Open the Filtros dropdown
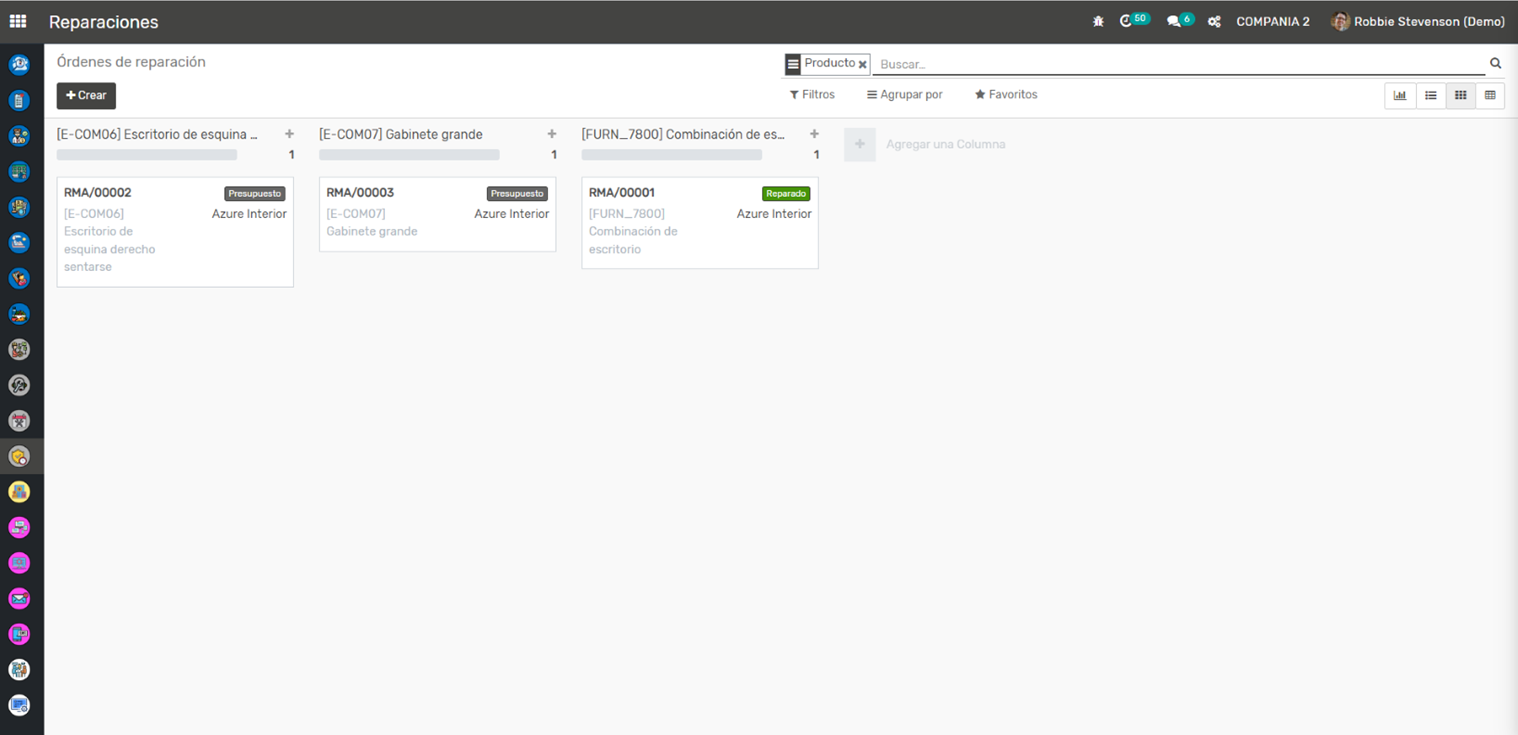 (812, 95)
